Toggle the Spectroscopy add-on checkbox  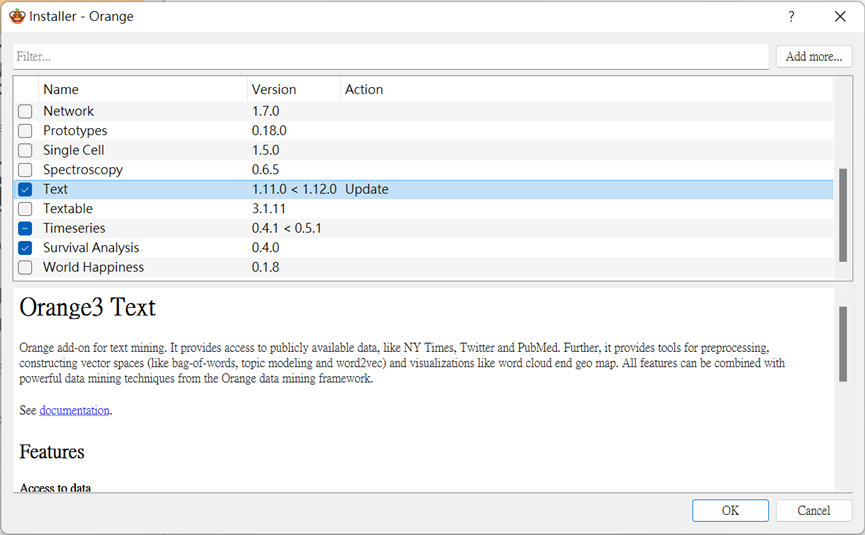[25, 170]
